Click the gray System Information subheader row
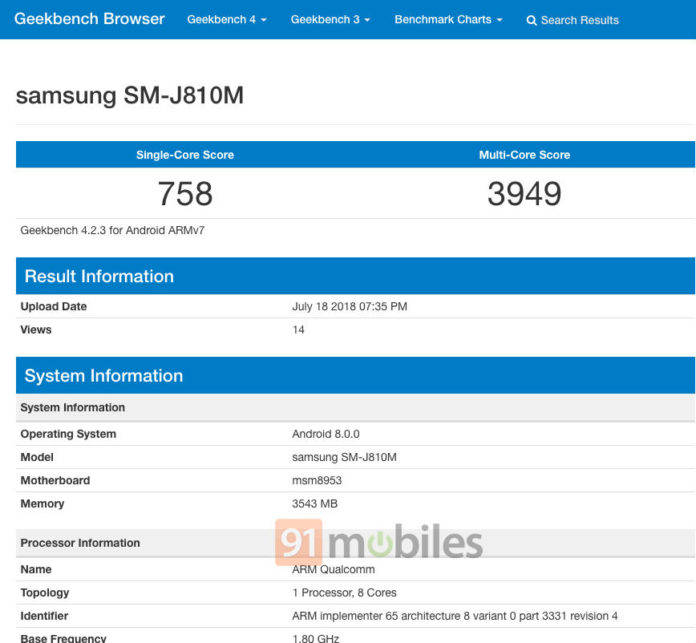Screen dimensions: 696x643 coord(356,408)
